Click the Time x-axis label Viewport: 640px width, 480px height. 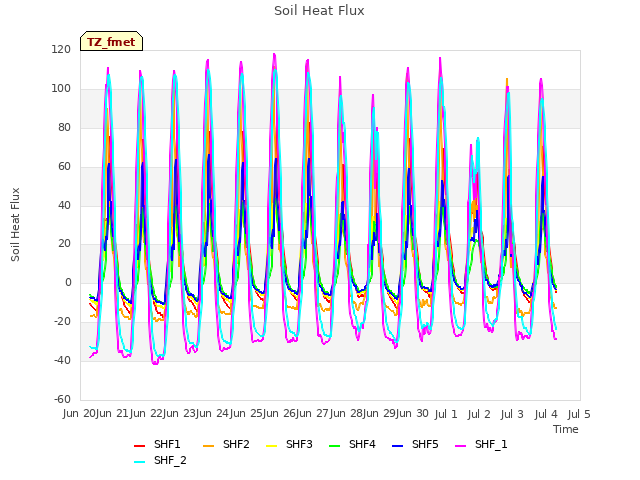[566, 429]
